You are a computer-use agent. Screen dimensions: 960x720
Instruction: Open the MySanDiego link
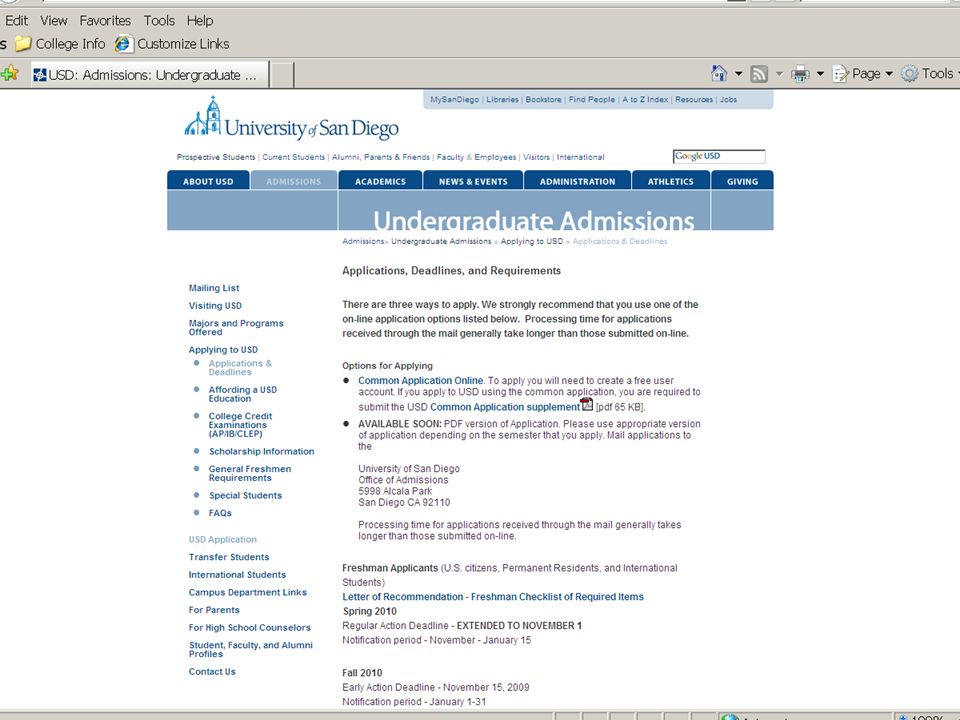pos(454,99)
